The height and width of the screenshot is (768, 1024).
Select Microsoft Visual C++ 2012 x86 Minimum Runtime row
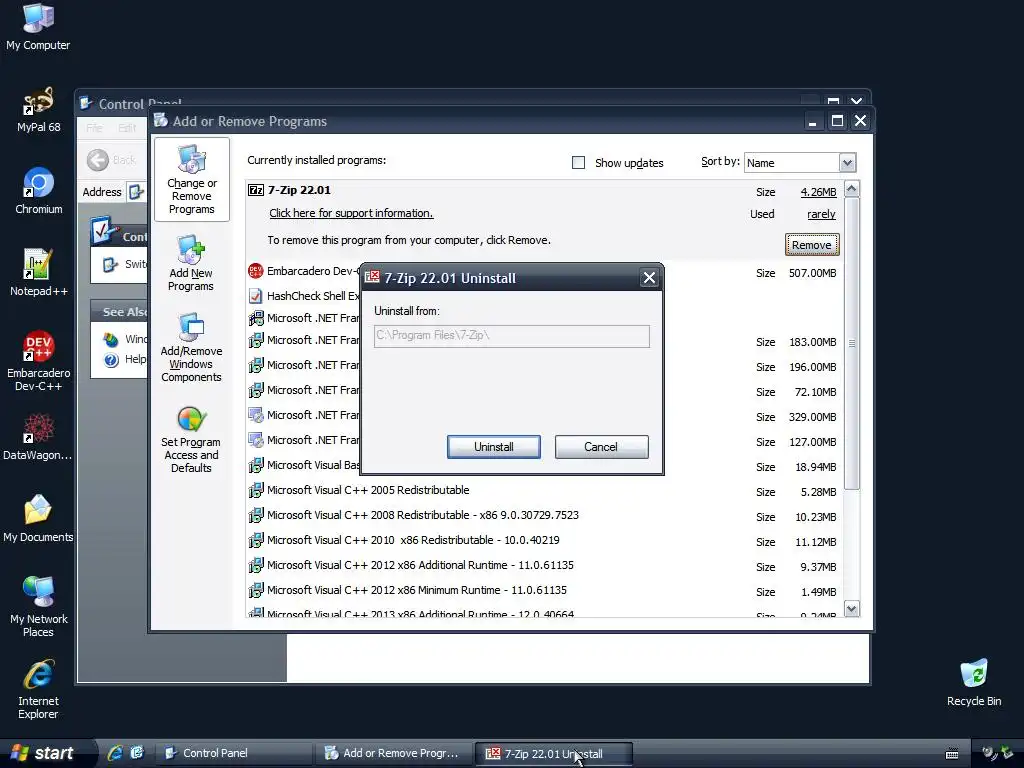(545, 590)
